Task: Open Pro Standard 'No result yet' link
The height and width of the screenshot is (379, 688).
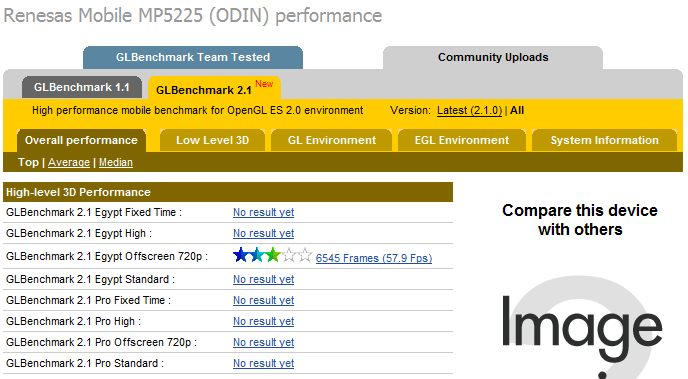Action: tap(263, 364)
